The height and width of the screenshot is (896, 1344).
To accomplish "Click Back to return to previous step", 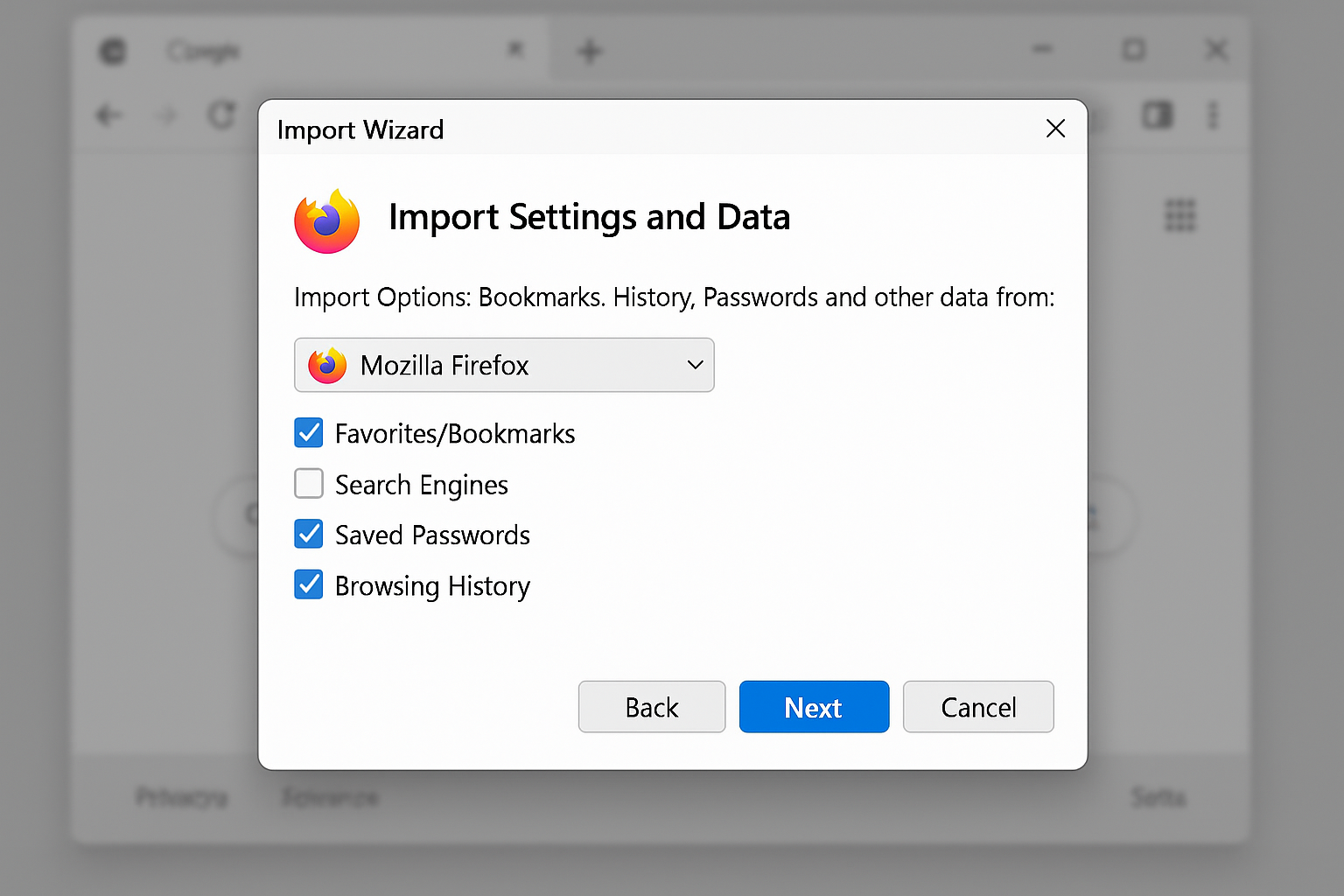I will [x=651, y=706].
